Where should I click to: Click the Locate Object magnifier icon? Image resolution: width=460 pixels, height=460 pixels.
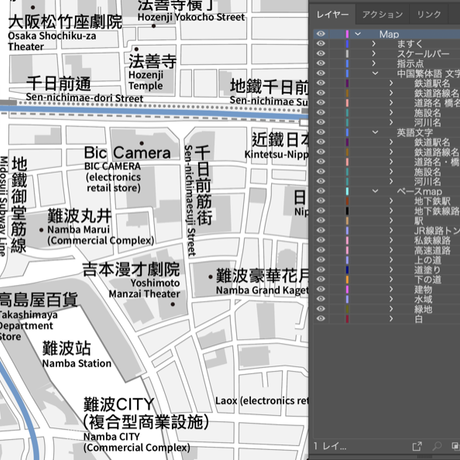pos(437,446)
